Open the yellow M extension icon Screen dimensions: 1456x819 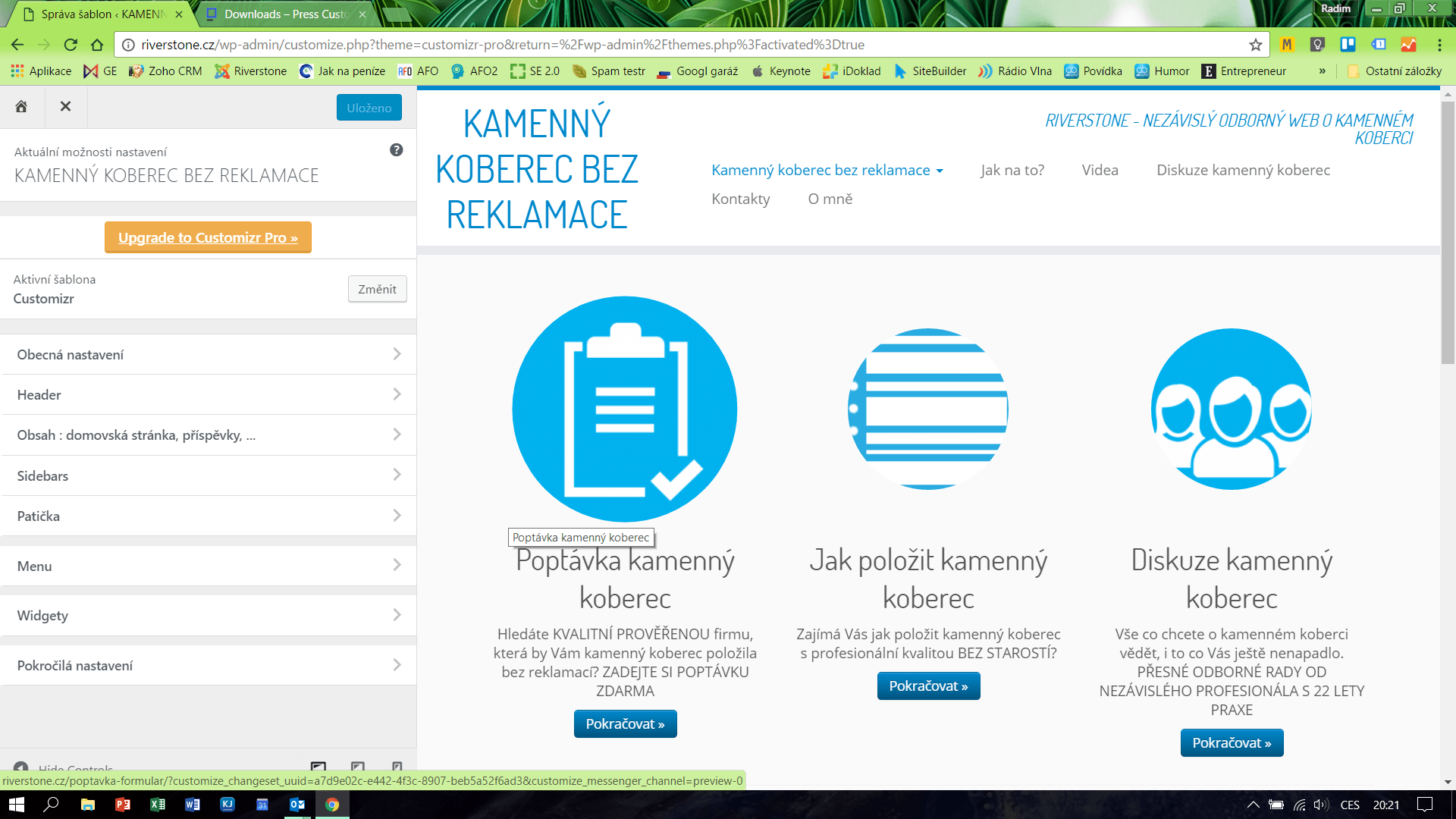1287,45
